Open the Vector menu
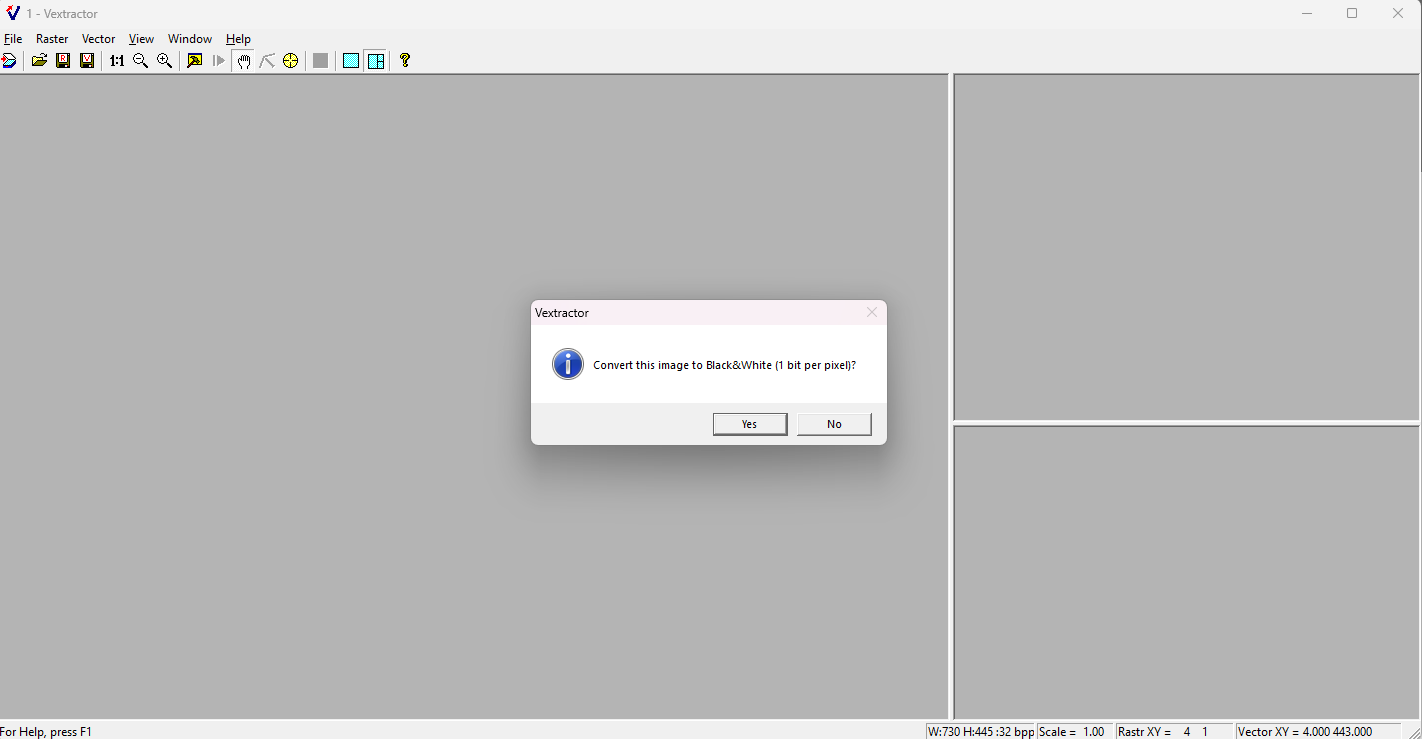The width and height of the screenshot is (1422, 739). click(x=99, y=39)
